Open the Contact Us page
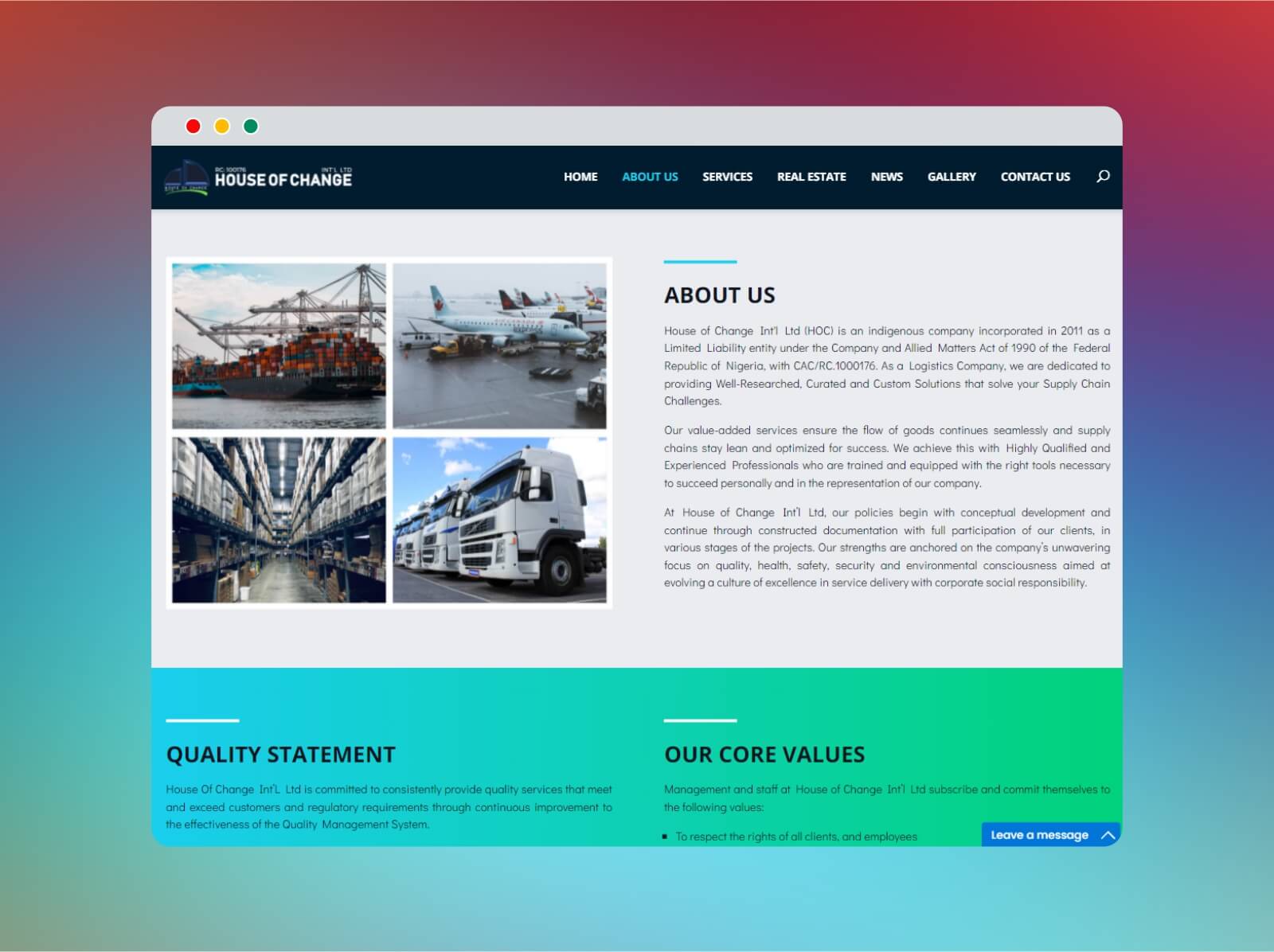 point(1035,177)
